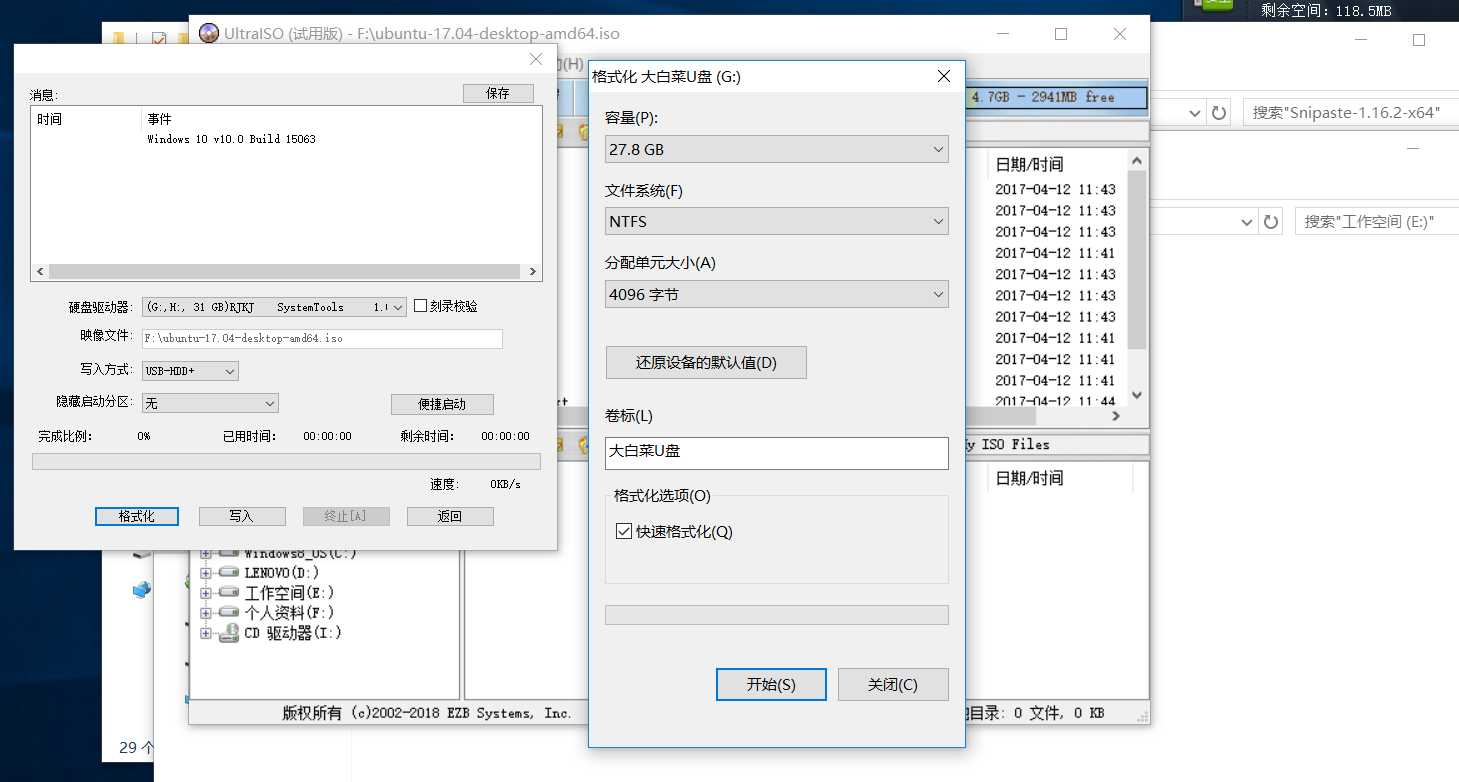Click the 搜索"工作空间 (E:)" search box
The height and width of the screenshot is (782, 1459).
pos(1377,221)
